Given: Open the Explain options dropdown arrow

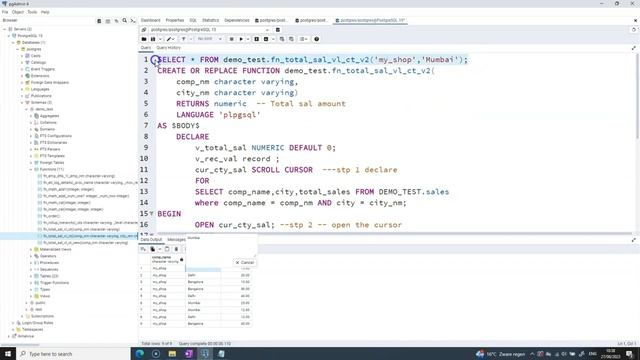Looking at the screenshot, I should (273, 39).
